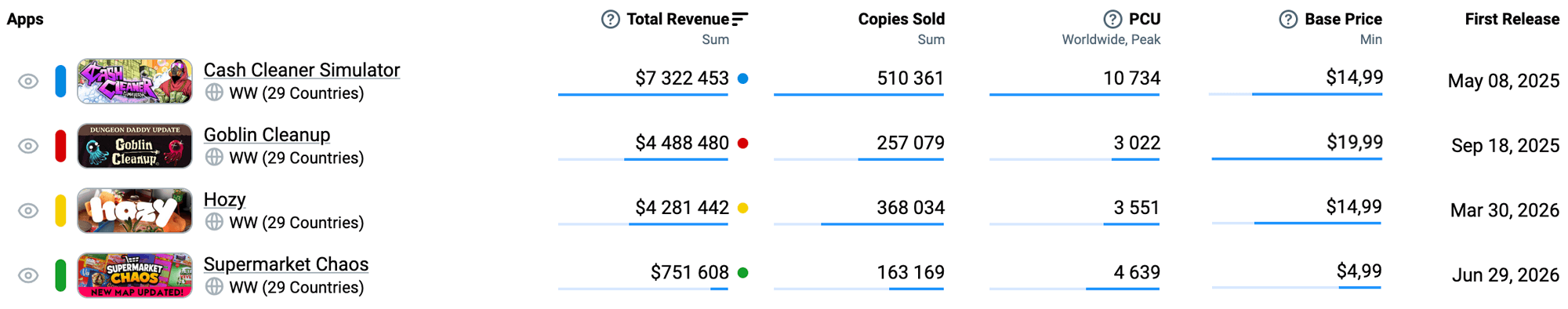Click the yellow color swatch for Hozy

(x=60, y=211)
